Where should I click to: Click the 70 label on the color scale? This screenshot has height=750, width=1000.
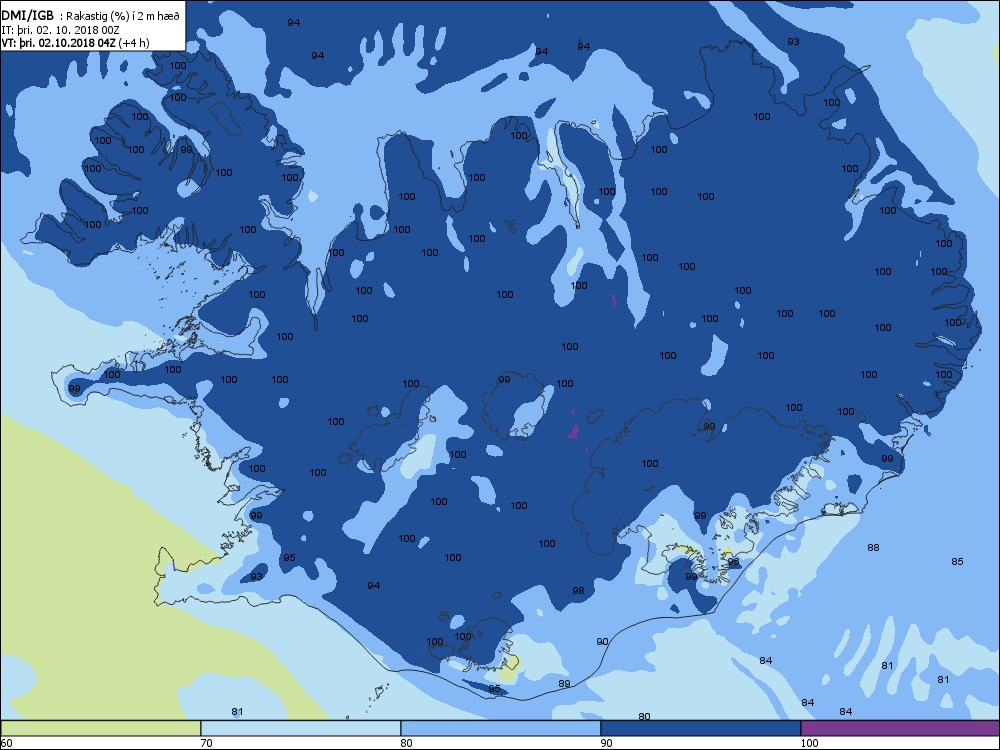206,742
